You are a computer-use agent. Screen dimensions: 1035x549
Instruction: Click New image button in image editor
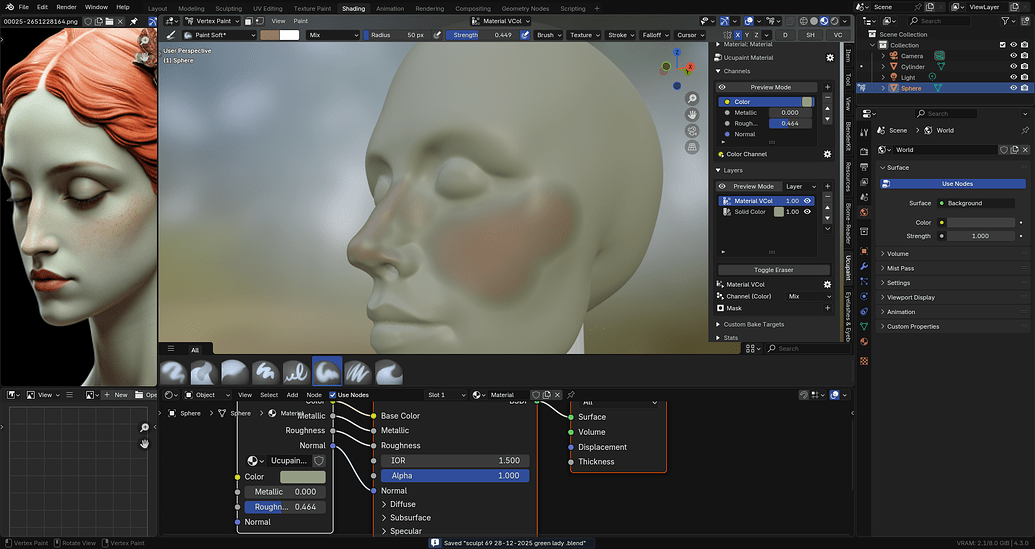tap(116, 395)
